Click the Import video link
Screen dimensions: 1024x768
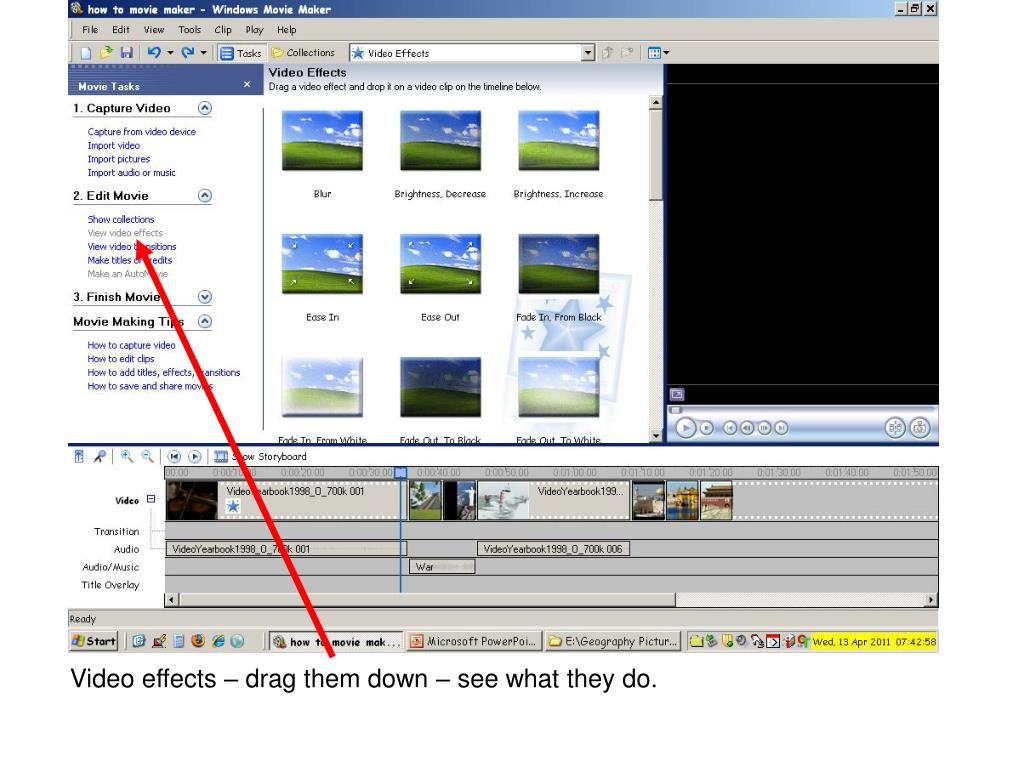pos(114,146)
